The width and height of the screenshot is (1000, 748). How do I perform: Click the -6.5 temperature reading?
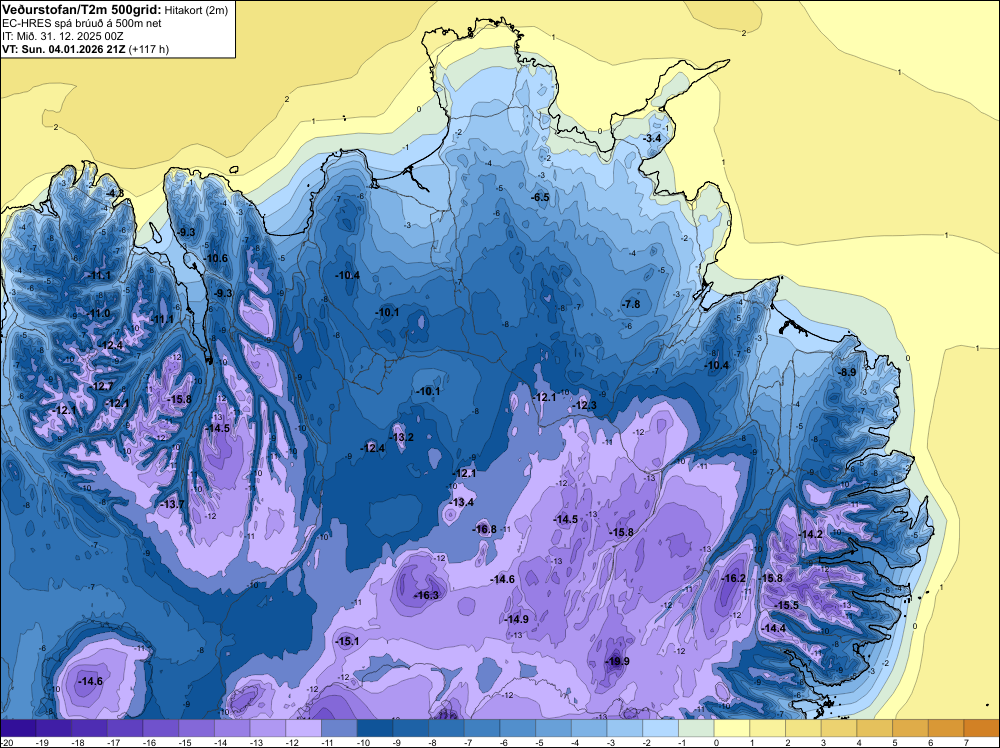(x=540, y=198)
